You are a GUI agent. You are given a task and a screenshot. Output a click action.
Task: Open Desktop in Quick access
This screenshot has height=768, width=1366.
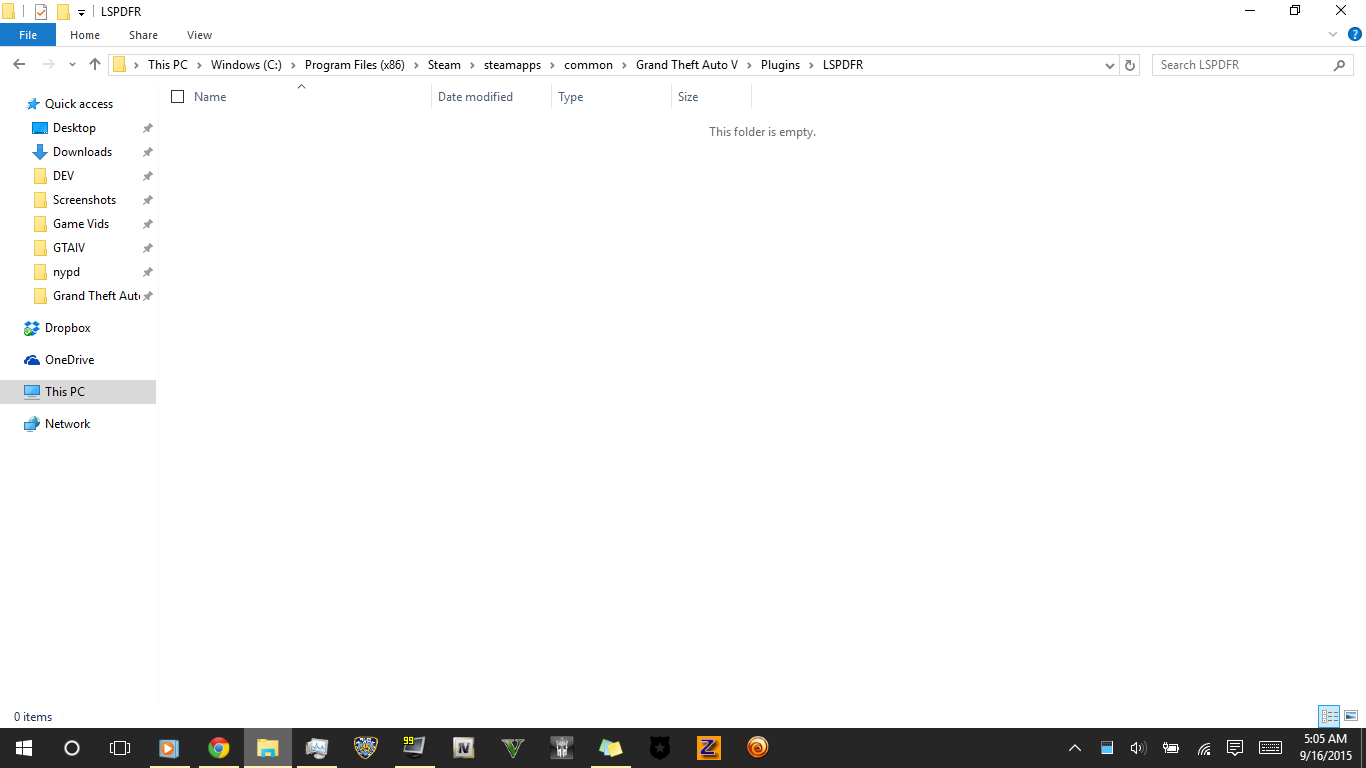74,128
